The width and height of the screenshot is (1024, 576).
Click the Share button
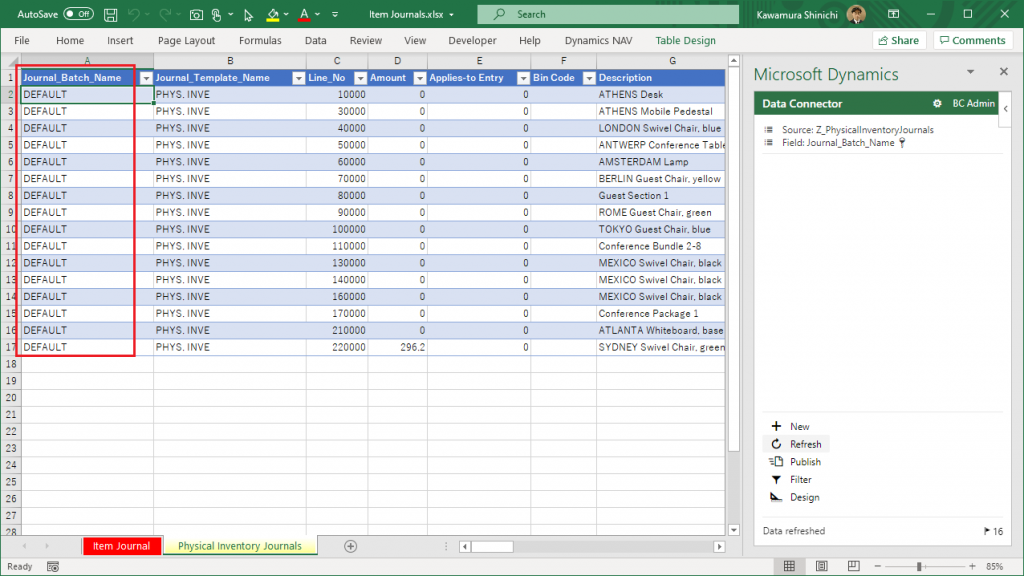899,40
